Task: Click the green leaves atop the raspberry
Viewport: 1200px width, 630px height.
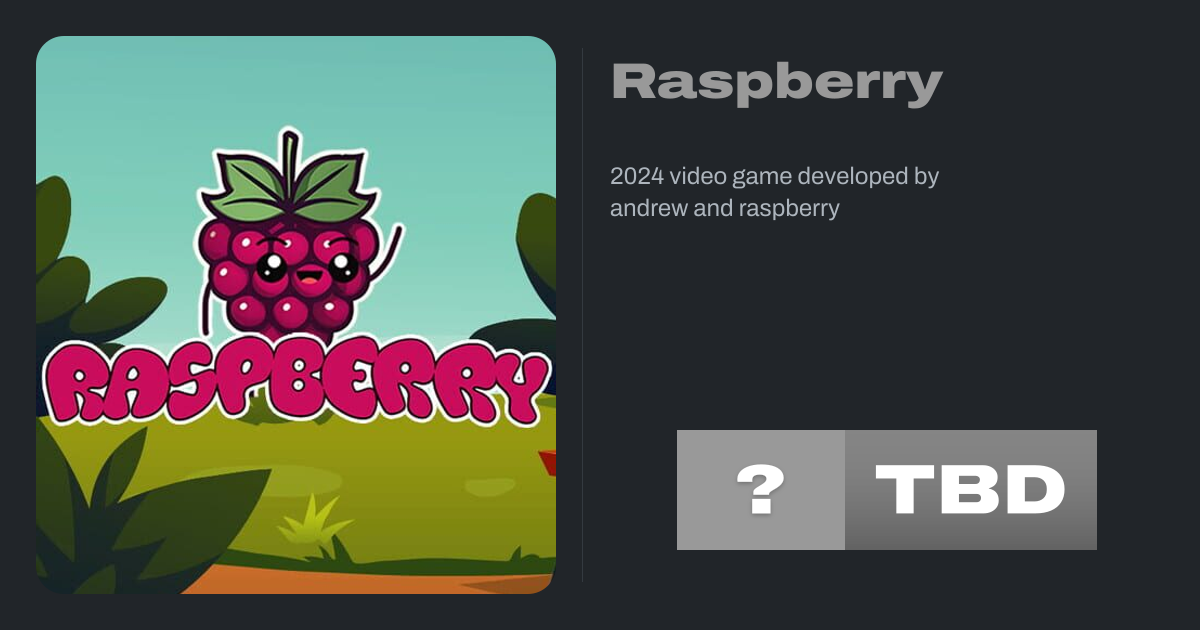Action: [290, 185]
